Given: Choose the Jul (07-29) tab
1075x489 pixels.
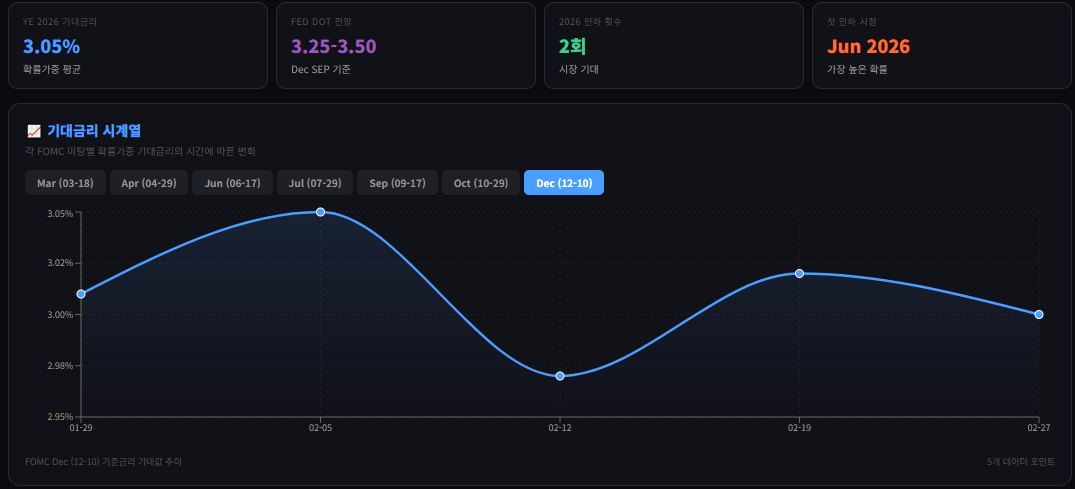Looking at the screenshot, I should (x=315, y=183).
